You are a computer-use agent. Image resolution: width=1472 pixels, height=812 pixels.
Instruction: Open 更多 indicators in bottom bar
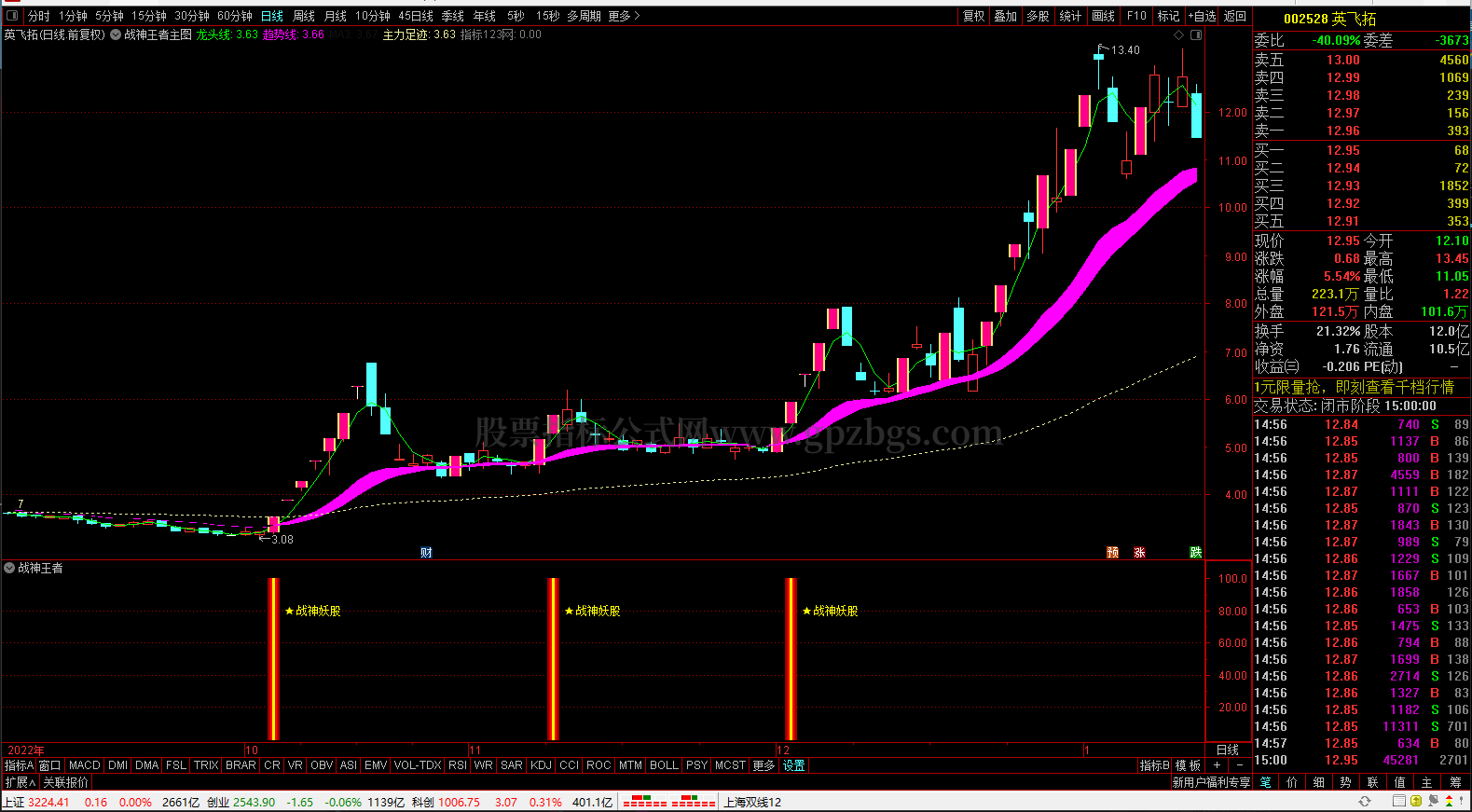pyautogui.click(x=764, y=765)
